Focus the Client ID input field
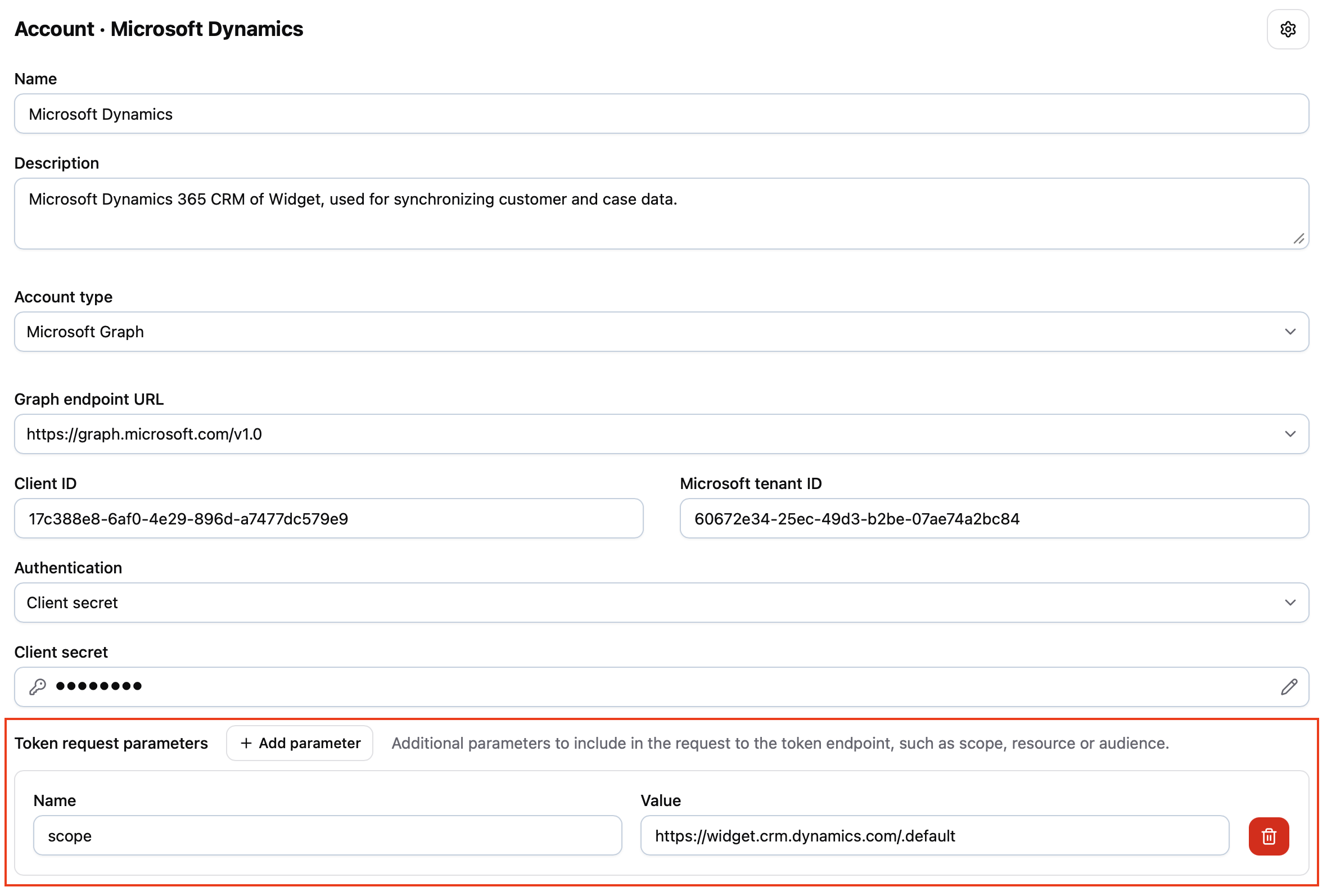The width and height of the screenshot is (1327, 896). coord(329,518)
